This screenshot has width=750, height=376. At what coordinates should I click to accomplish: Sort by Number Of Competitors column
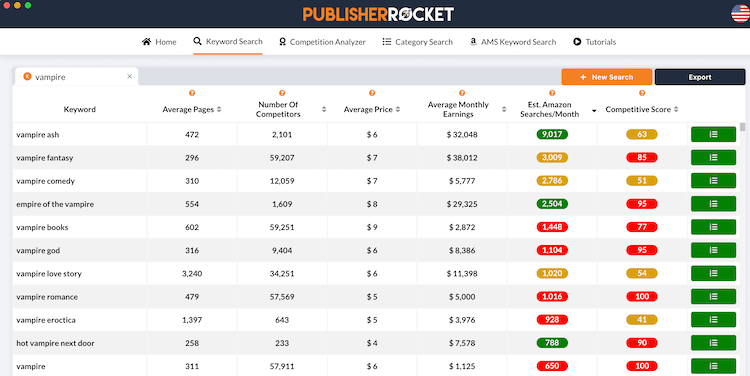324,109
